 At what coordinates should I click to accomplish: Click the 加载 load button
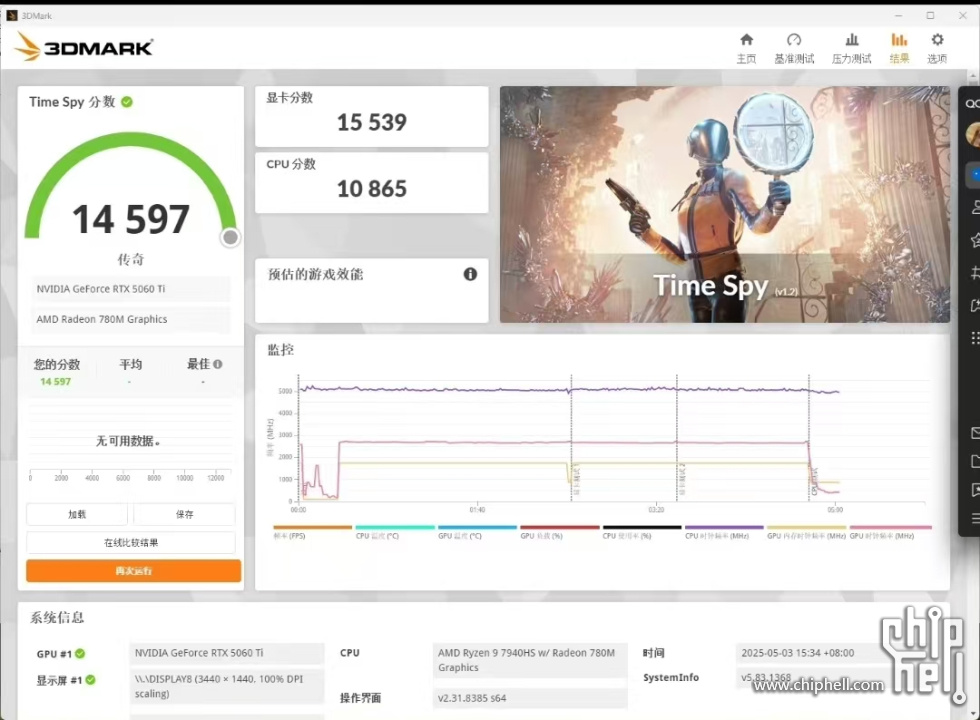pyautogui.click(x=77, y=514)
